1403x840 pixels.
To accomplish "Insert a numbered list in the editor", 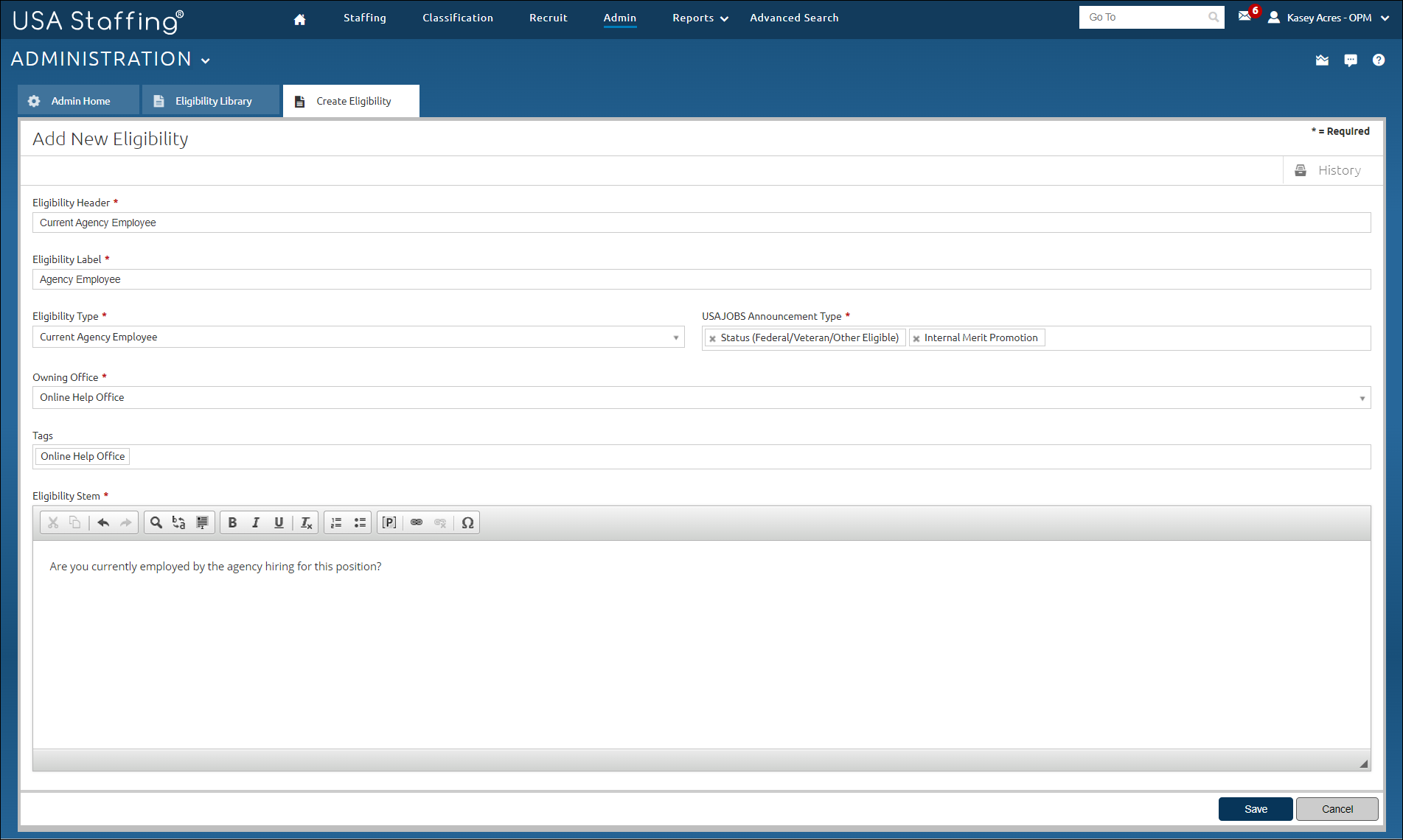I will tap(336, 522).
